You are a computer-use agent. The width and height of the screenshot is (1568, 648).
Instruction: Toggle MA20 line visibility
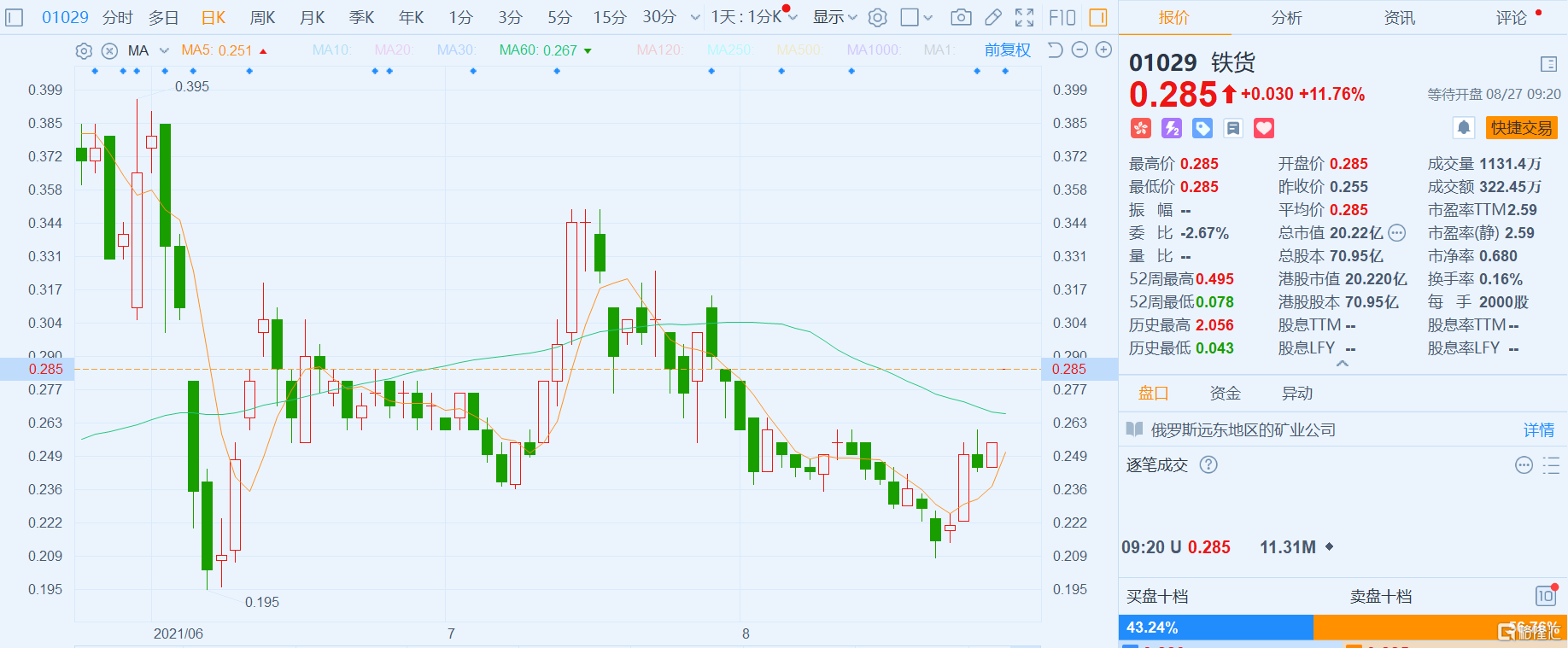[x=394, y=50]
